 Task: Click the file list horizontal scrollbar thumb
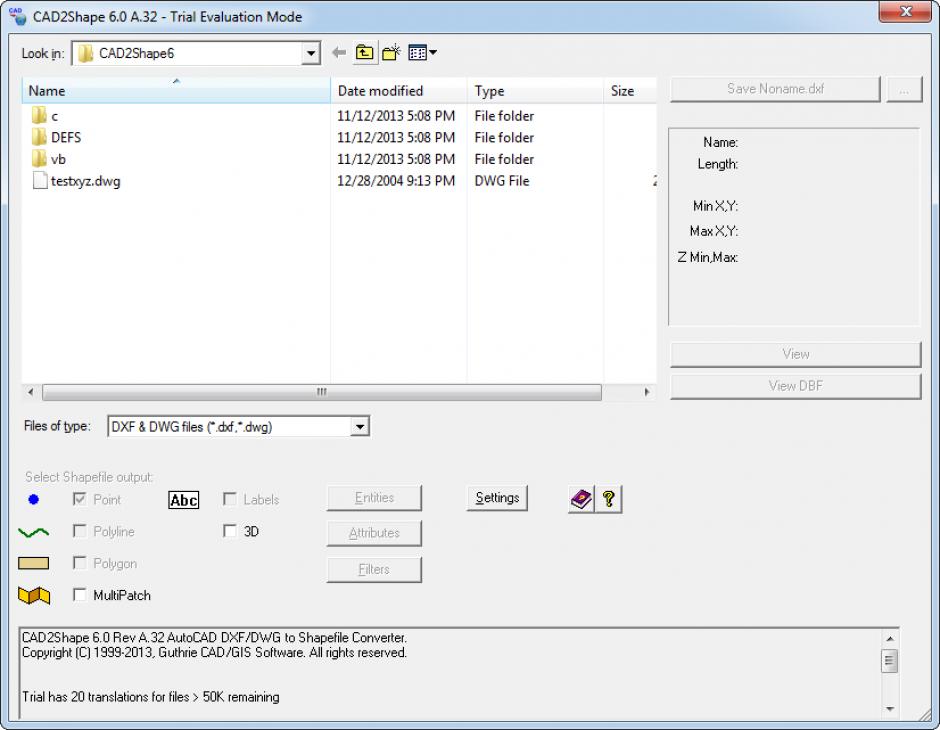tap(322, 392)
